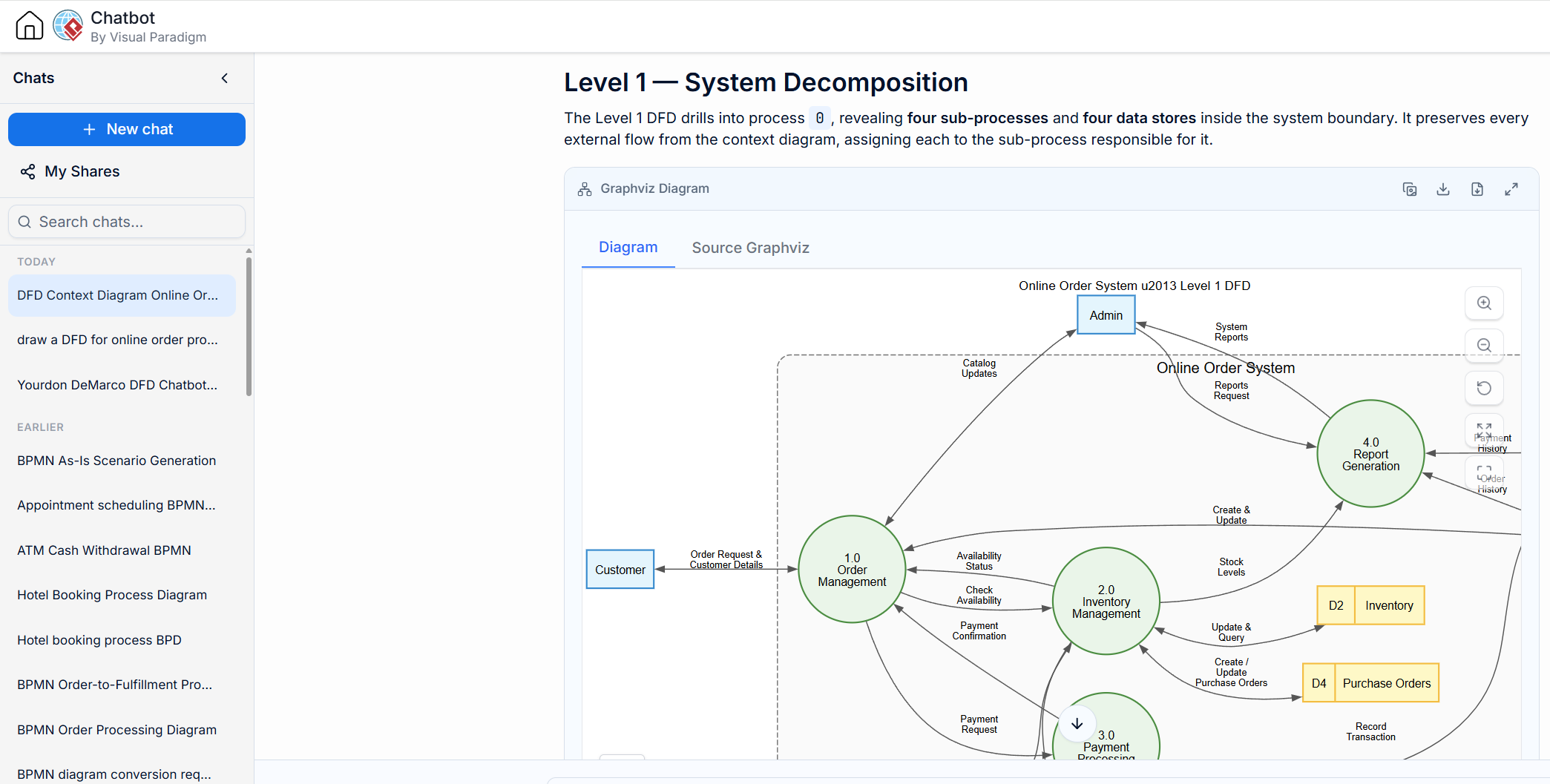Image resolution: width=1550 pixels, height=784 pixels.
Task: Click the 2.0 Inventory Management process
Action: pos(1106,602)
